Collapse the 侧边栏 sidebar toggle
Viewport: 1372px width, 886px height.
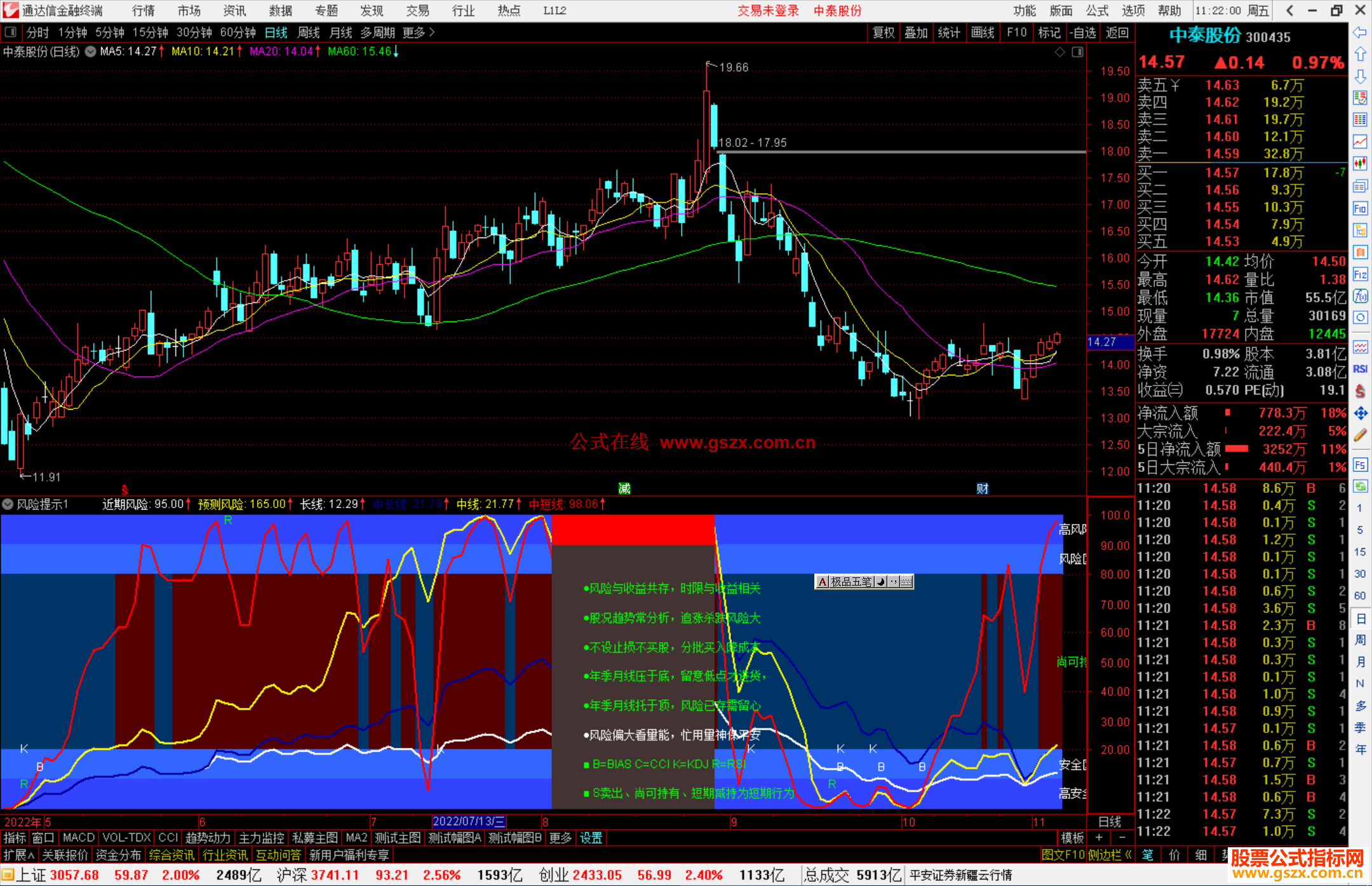[x=1110, y=855]
